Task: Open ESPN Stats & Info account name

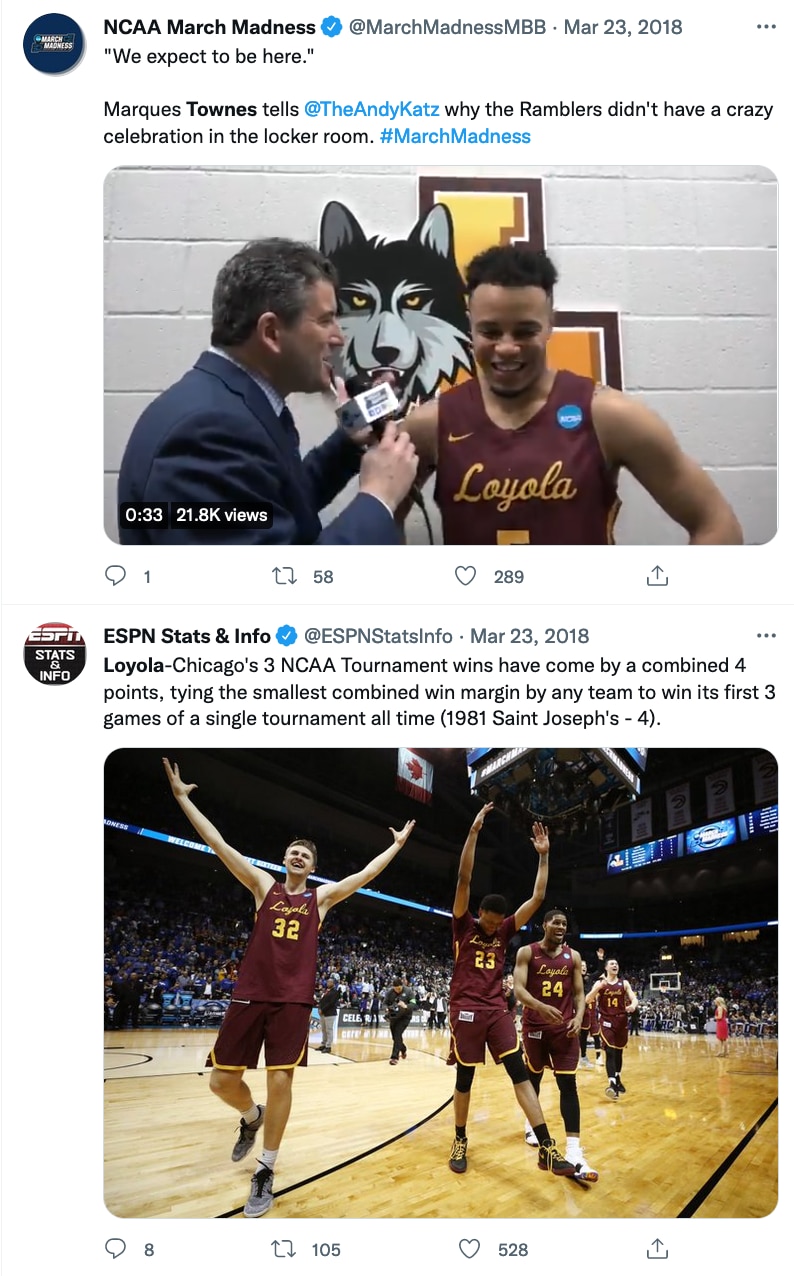Action: [187, 636]
